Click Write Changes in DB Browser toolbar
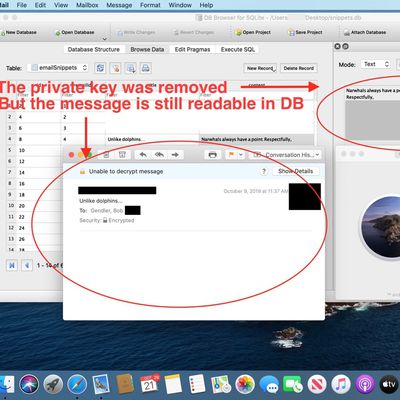Screen dimensions: 400x400 [136, 32]
